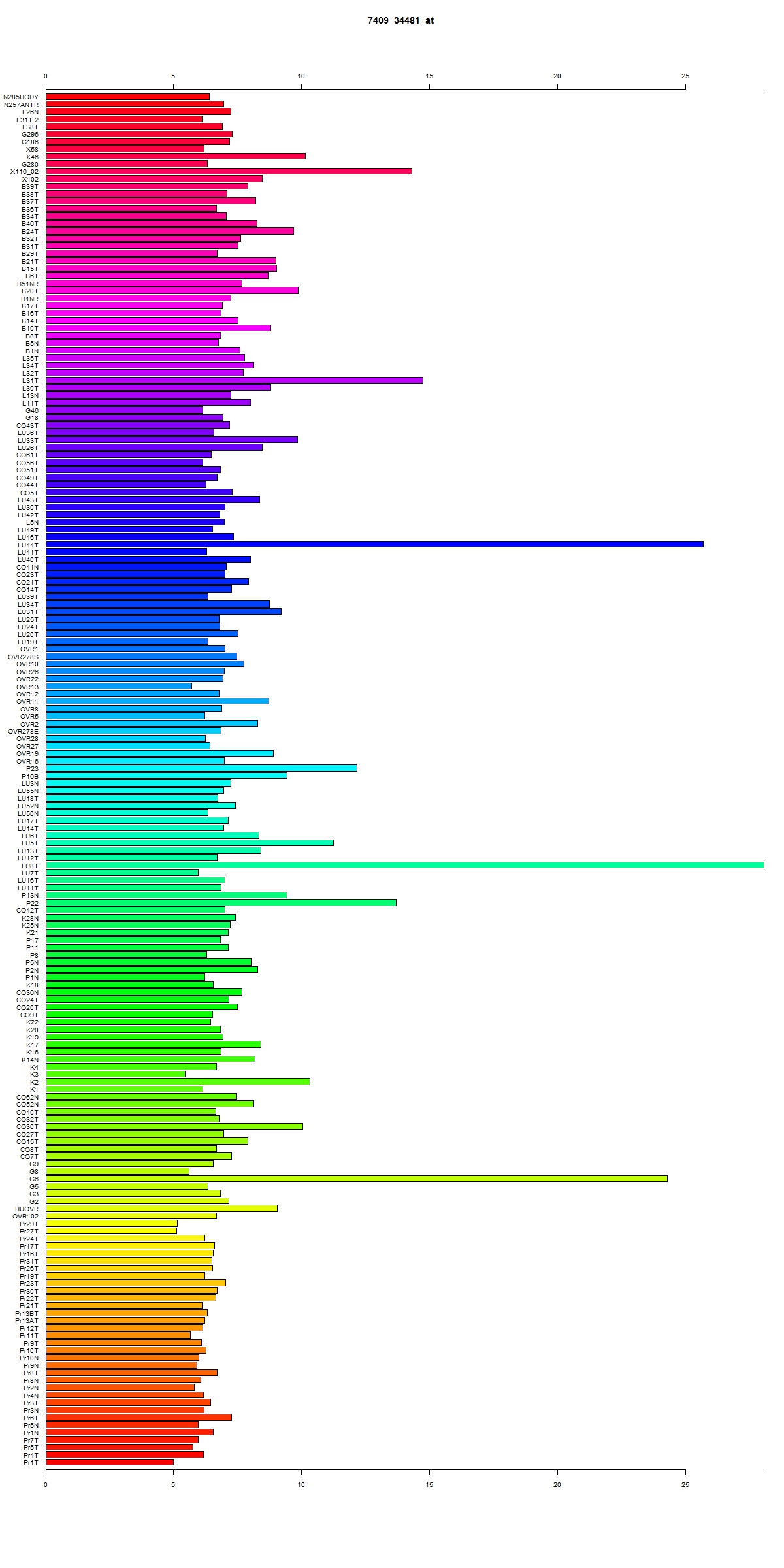Click the OVR278E label
Image resolution: width=784 pixels, height=1568 pixels.
(24, 731)
